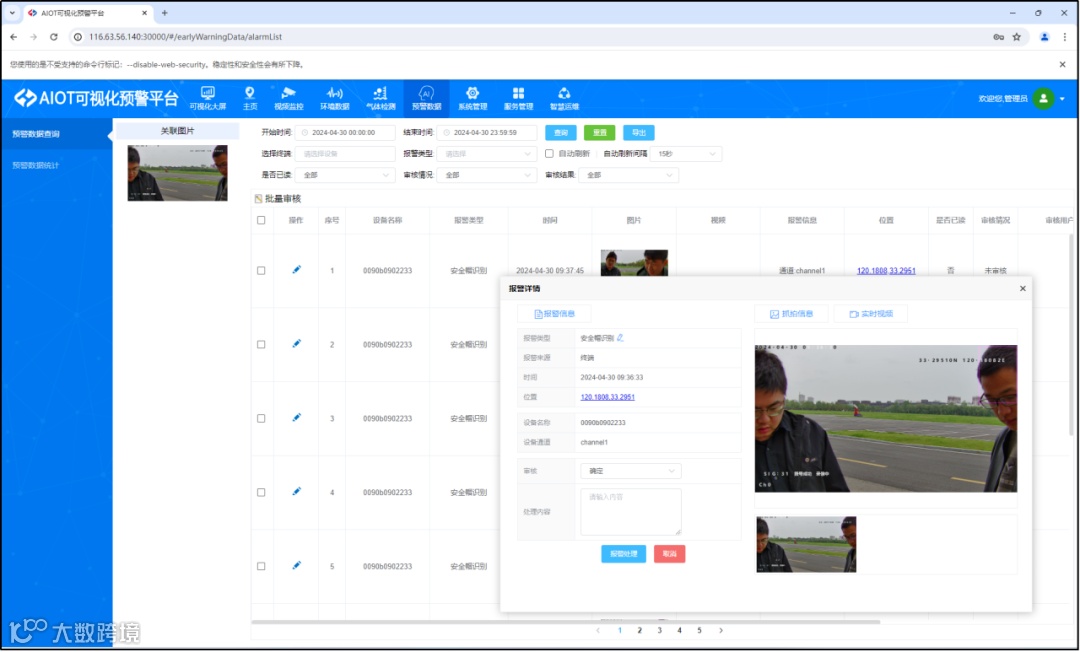Check the row 4 checkbox
The image size is (1080, 652).
click(261, 492)
